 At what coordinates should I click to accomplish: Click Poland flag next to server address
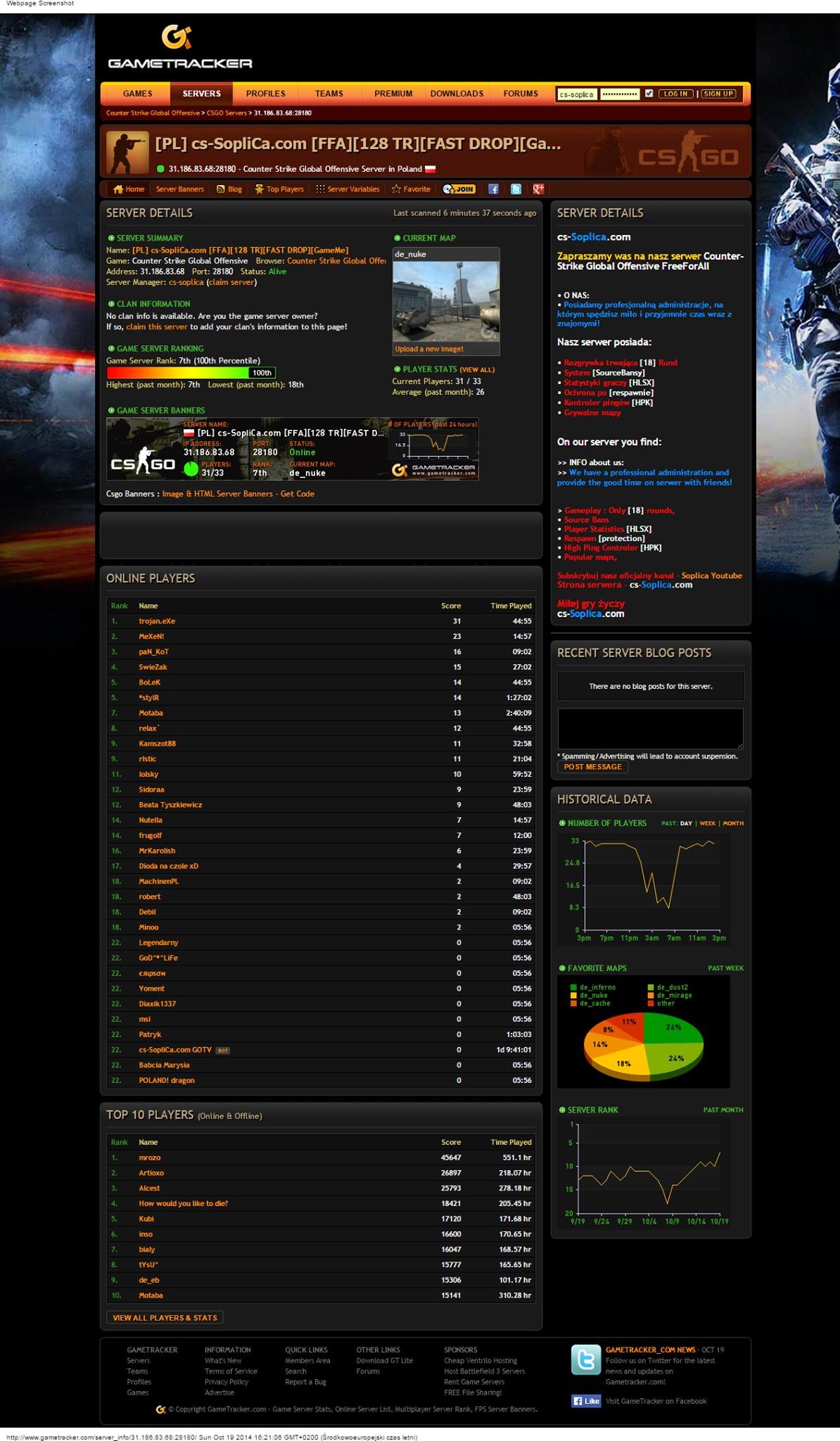click(x=430, y=169)
